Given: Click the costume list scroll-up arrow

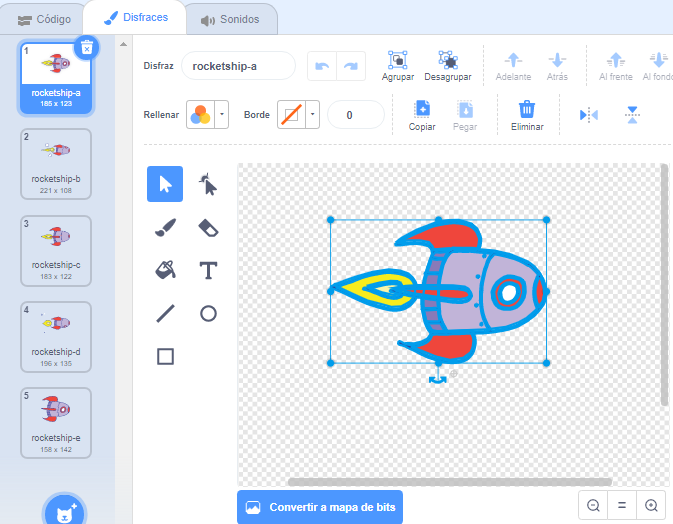Looking at the screenshot, I should tap(124, 44).
